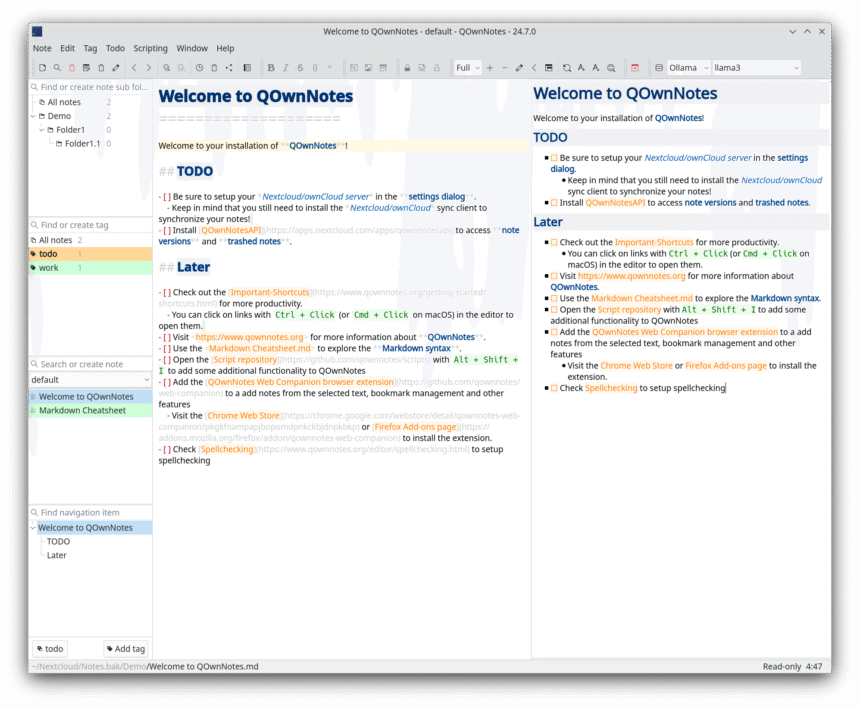The image size is (860, 707).
Task: Check the 'Open the Script repository' preview checkbox
Action: coord(555,310)
